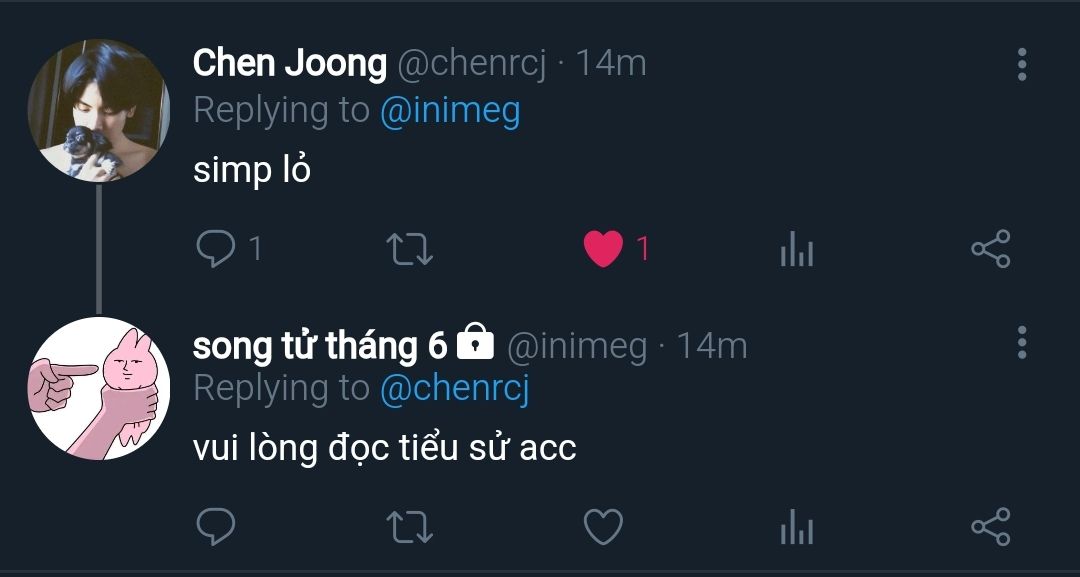1080x577 pixels.
Task: Share song tử tháng 6's tweet
Action: pos(990,527)
